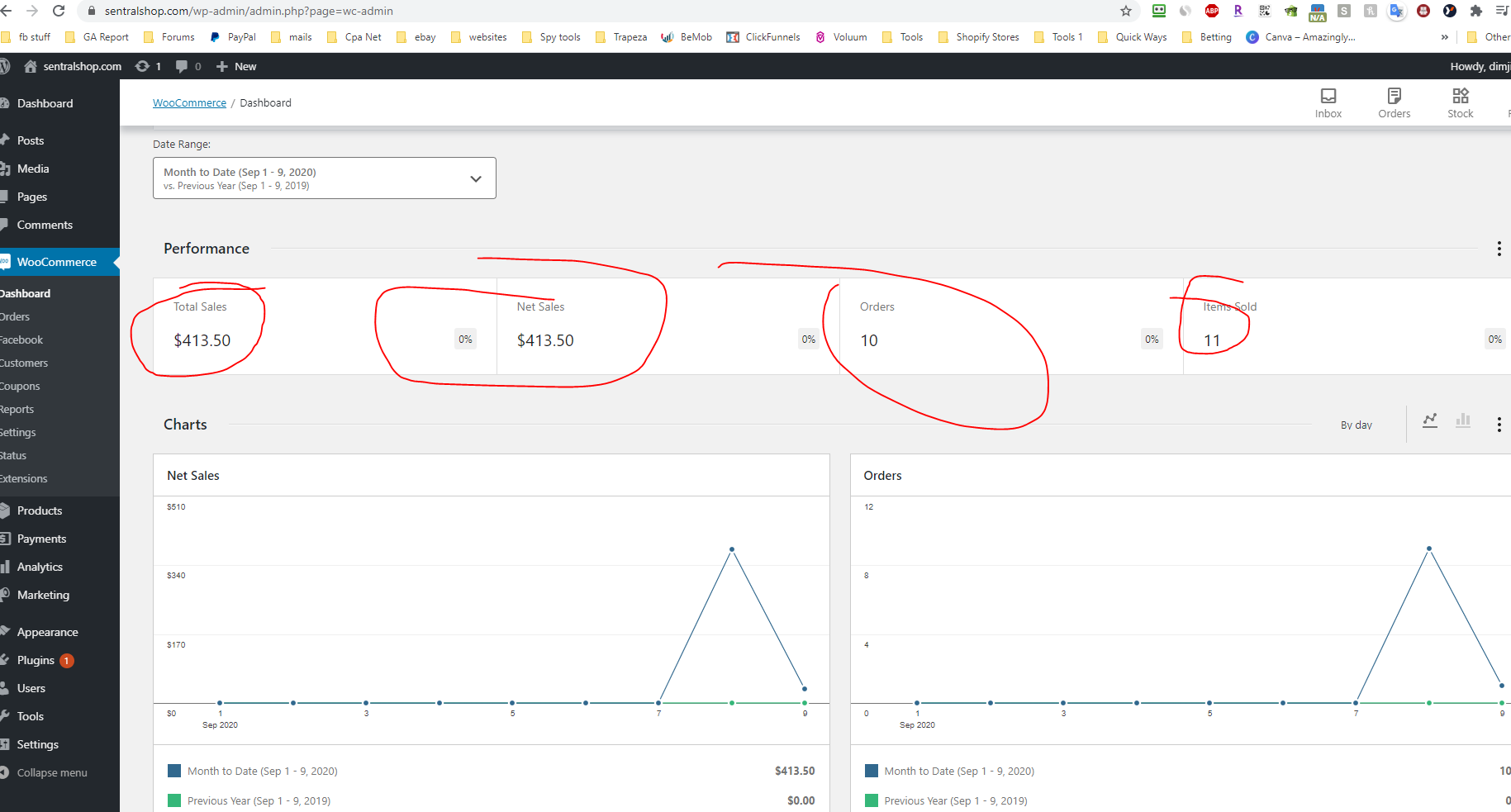
Task: Open sentralshop.com site home icon
Action: click(73, 66)
